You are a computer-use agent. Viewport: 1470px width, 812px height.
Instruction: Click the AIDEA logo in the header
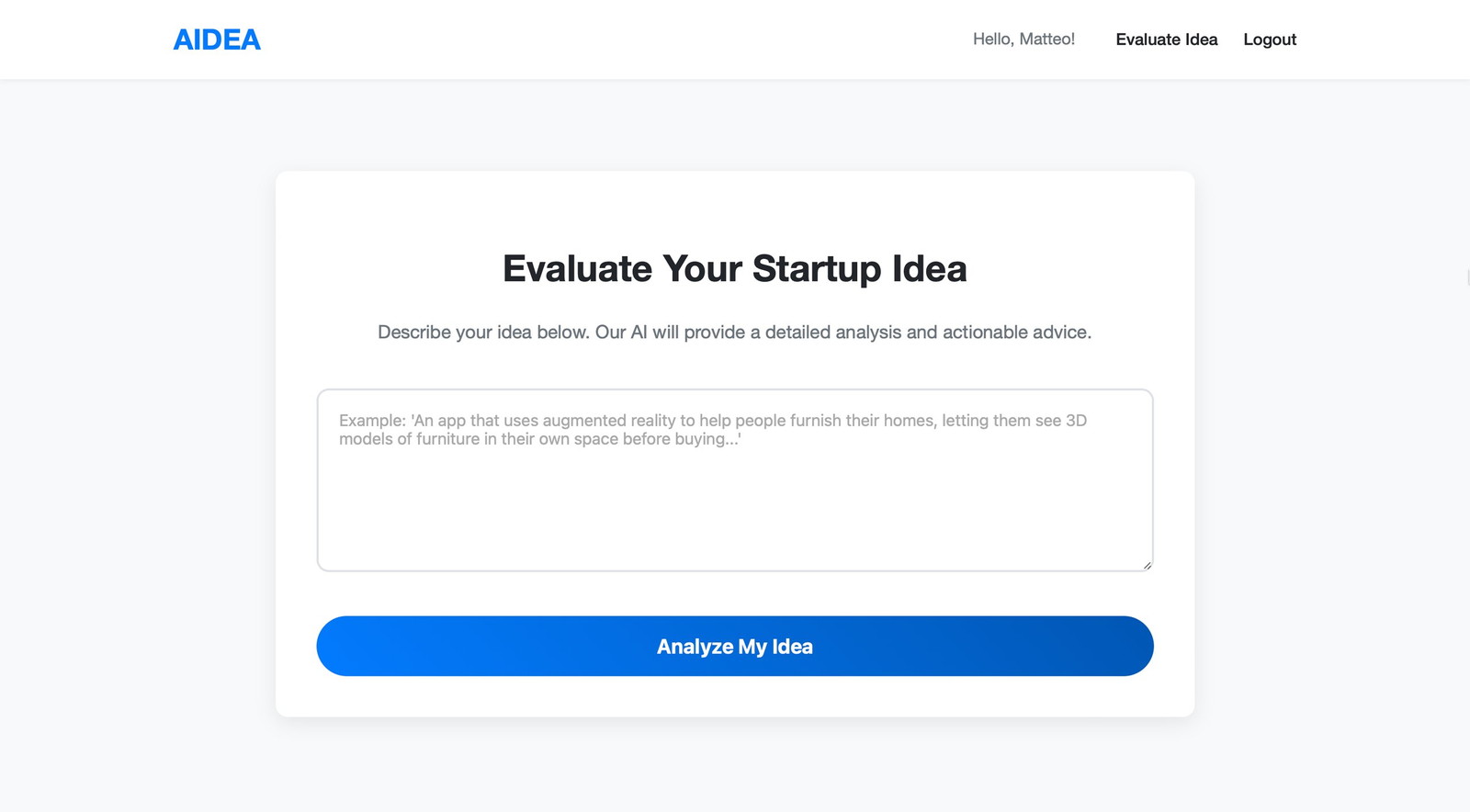(x=217, y=39)
